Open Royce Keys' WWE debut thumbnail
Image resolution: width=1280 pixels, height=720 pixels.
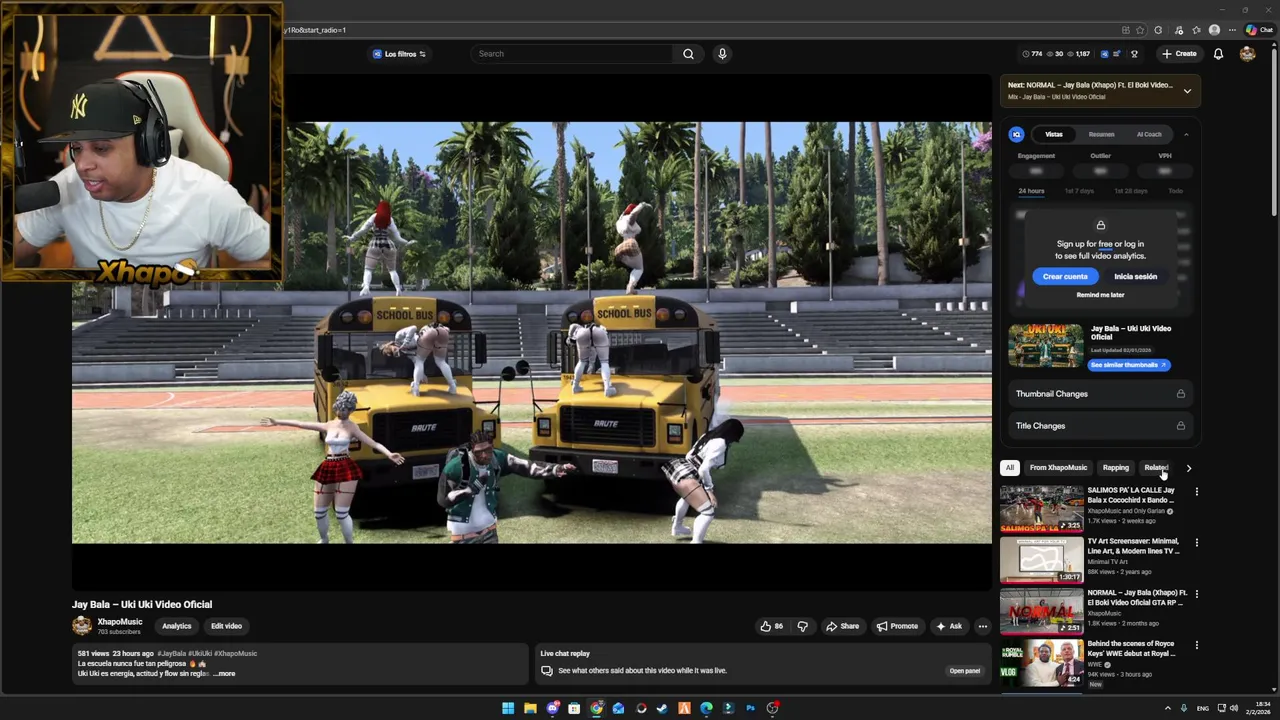[x=1041, y=662]
